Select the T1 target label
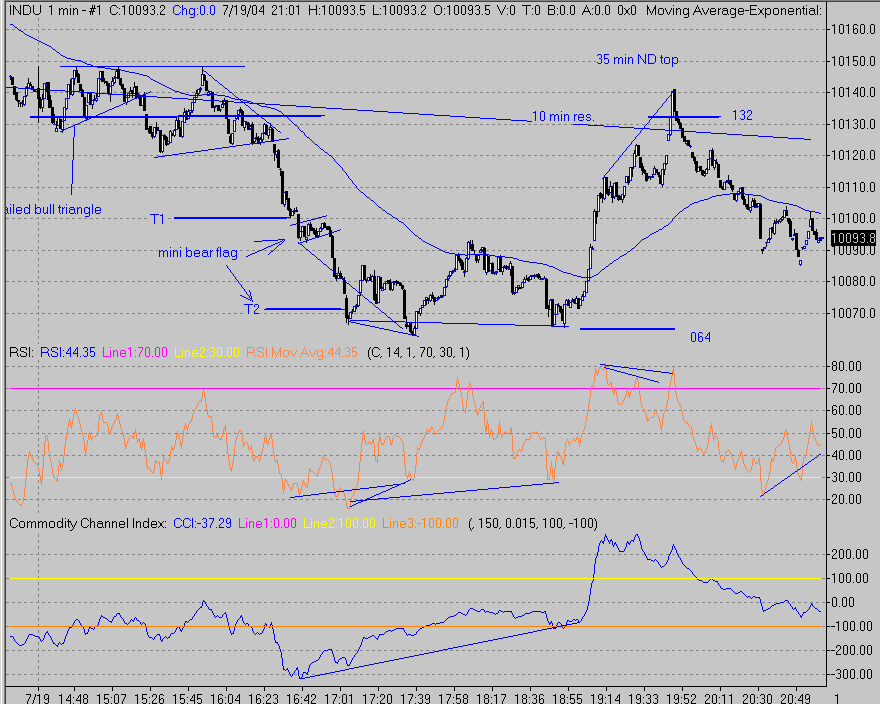 158,218
